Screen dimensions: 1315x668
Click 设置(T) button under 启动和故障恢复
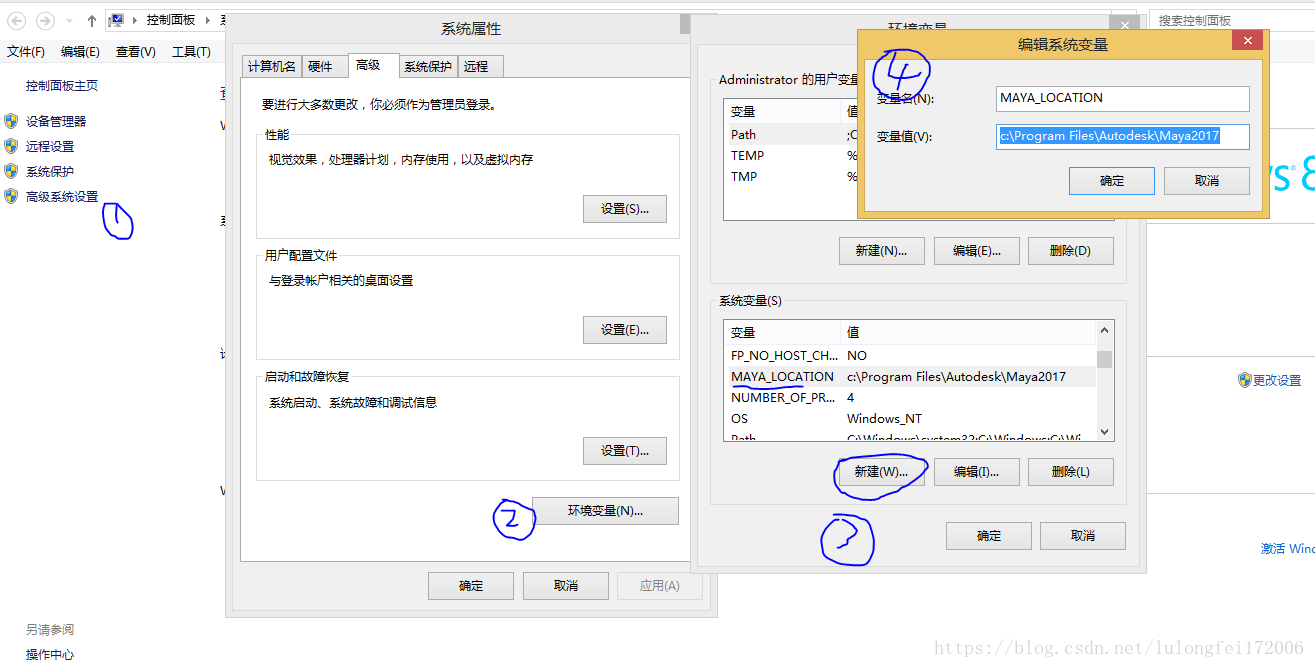tap(625, 451)
